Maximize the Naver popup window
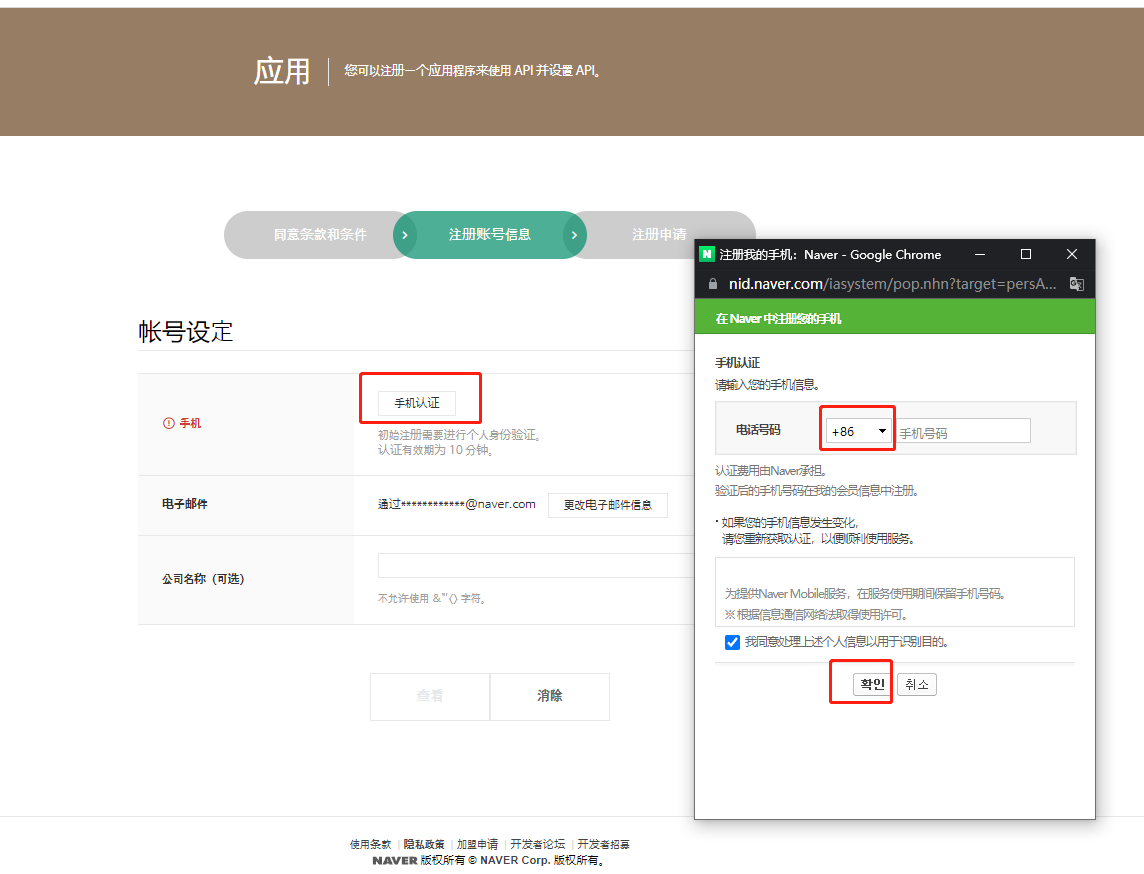The image size is (1144, 874). pyautogui.click(x=1026, y=254)
